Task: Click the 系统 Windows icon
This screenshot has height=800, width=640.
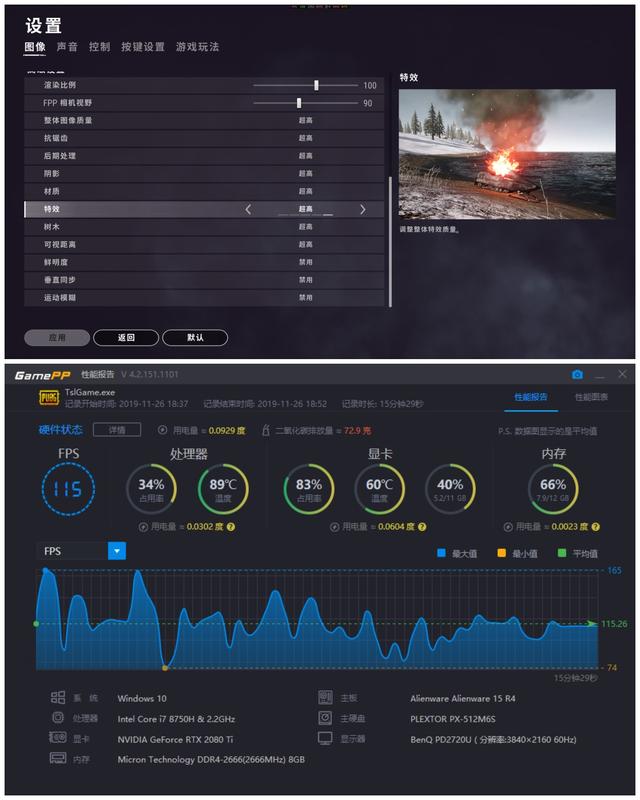Action: click(58, 697)
